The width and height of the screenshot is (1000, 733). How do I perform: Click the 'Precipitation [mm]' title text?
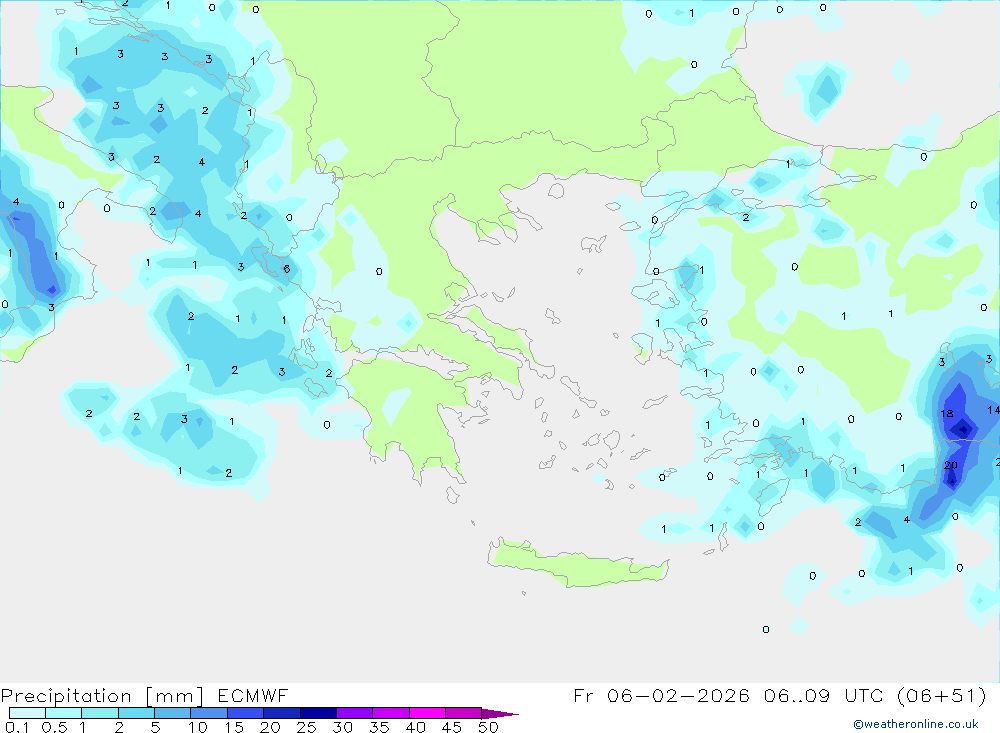tap(102, 696)
